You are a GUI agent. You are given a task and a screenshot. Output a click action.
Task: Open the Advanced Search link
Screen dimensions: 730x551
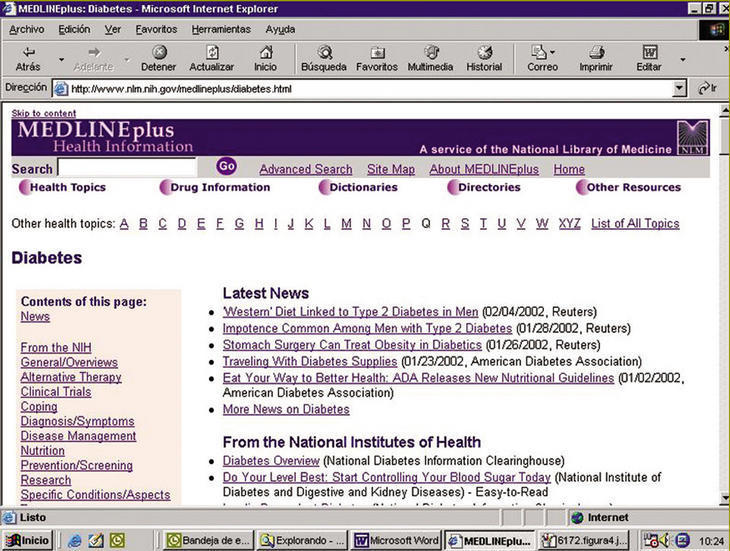[305, 169]
